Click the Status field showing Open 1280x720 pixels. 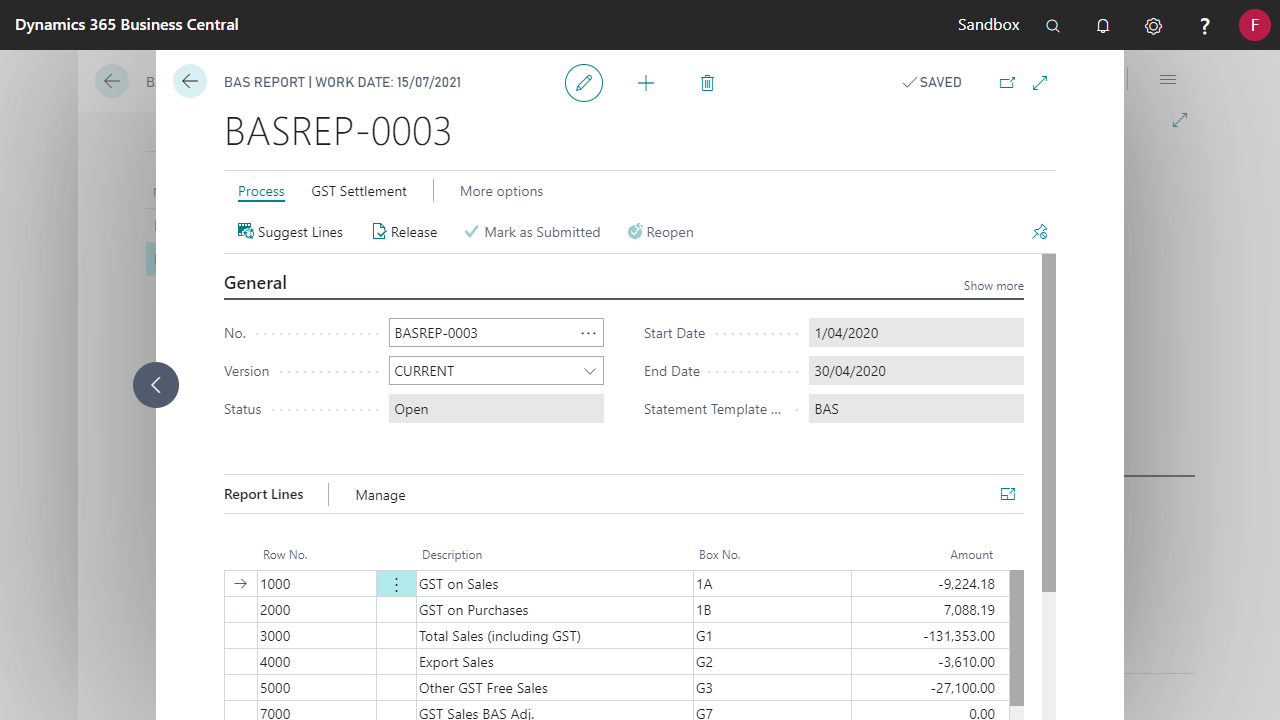point(496,409)
